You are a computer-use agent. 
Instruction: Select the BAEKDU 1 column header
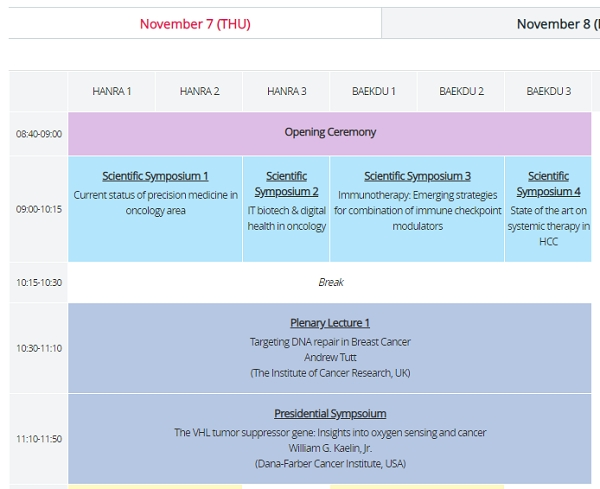[373, 92]
